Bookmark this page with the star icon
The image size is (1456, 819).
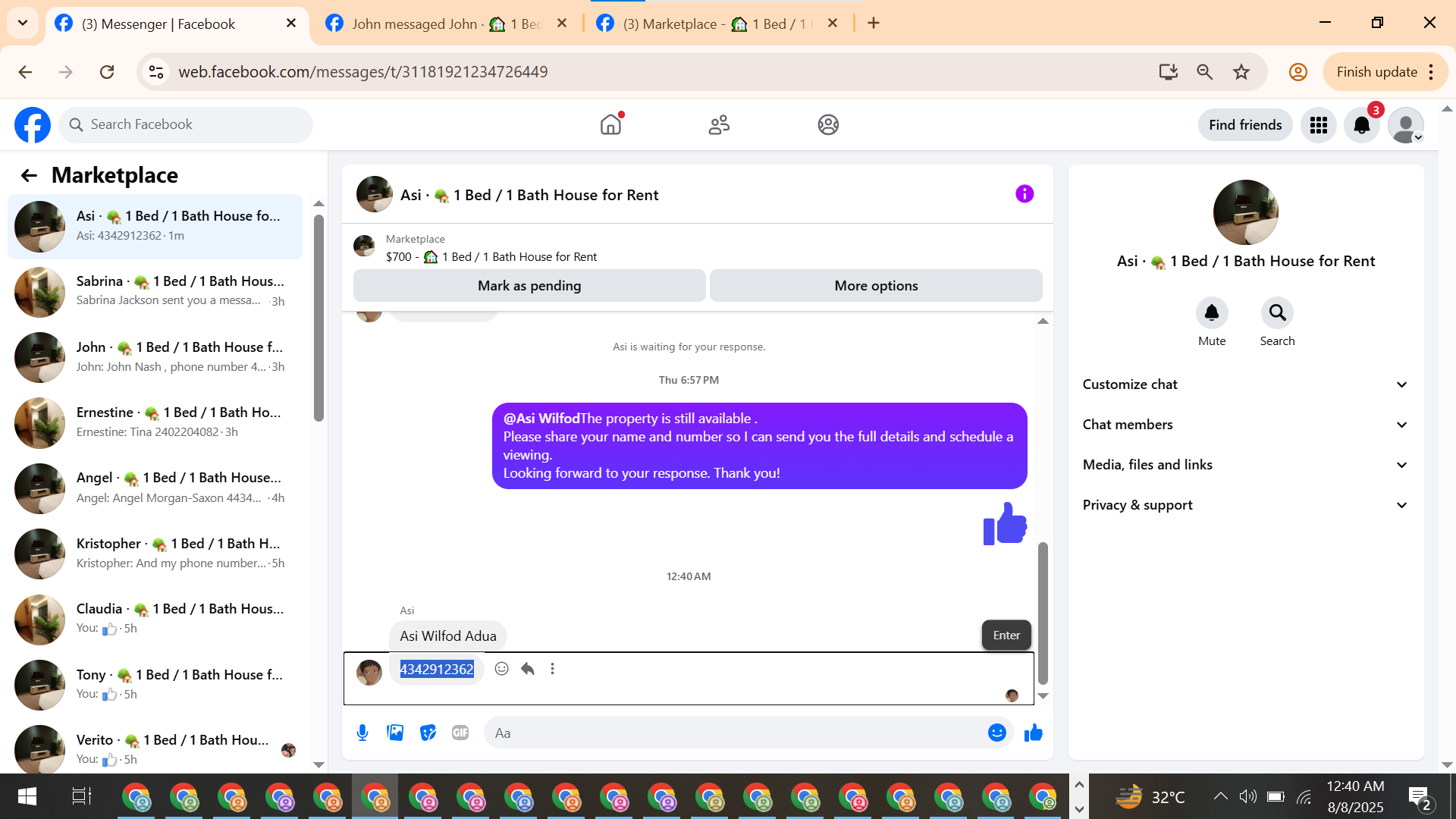pos(1241,72)
